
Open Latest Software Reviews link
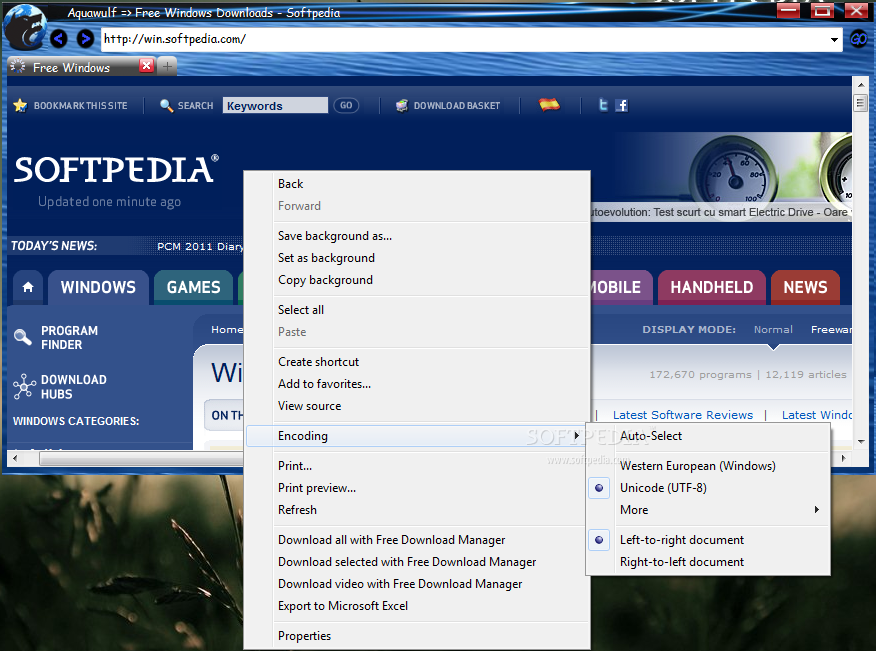click(683, 415)
